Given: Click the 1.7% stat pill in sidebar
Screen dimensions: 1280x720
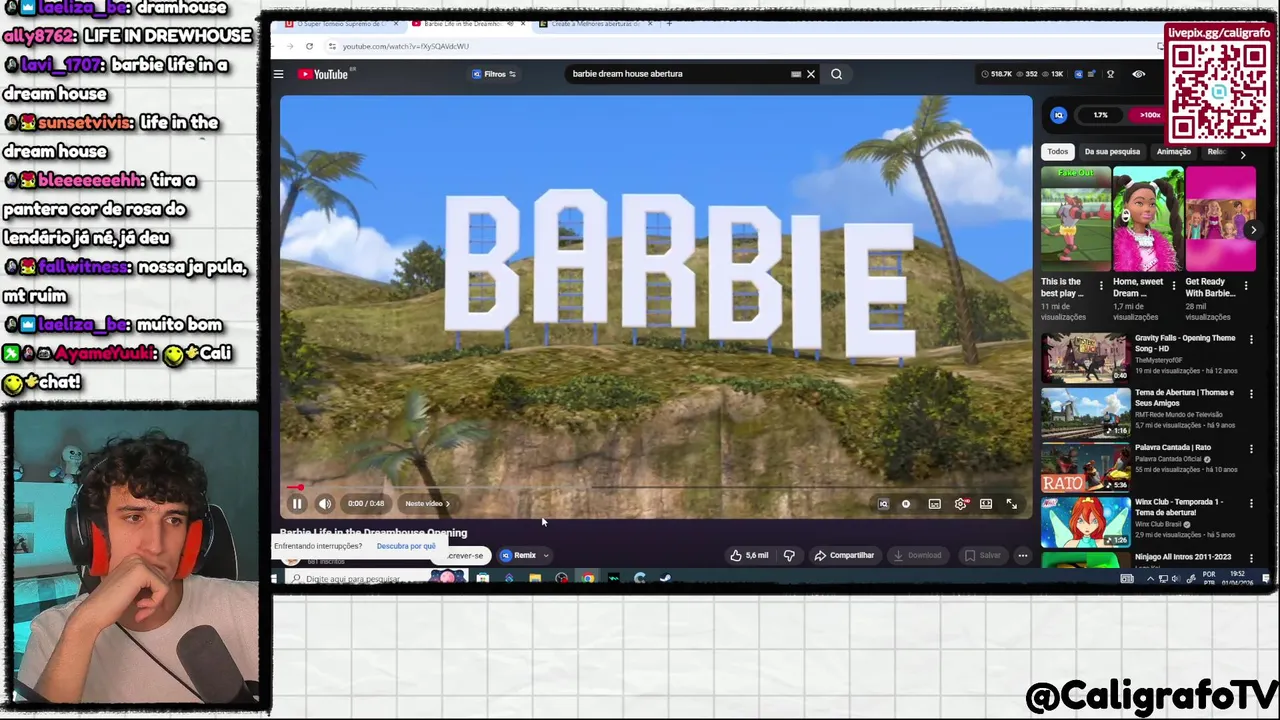Looking at the screenshot, I should [x=1100, y=115].
